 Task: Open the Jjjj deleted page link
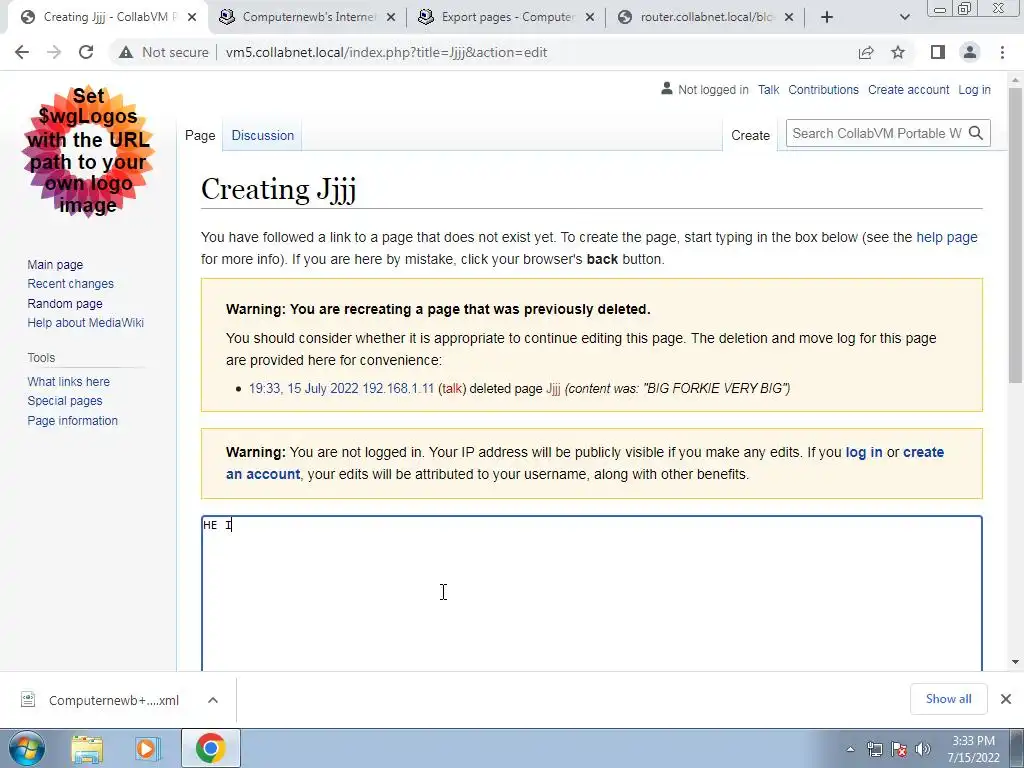[x=553, y=389]
